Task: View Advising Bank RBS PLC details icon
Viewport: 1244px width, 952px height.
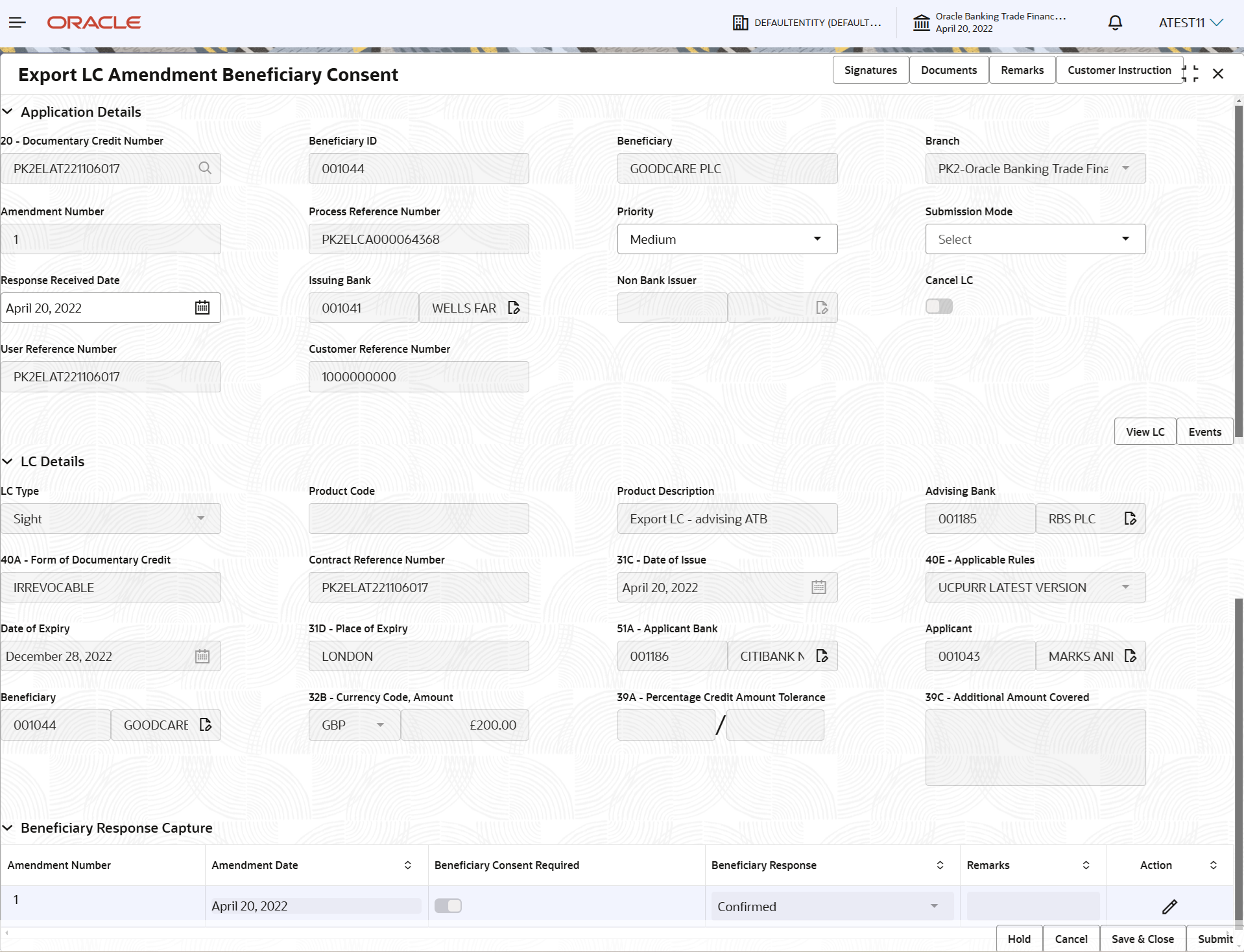Action: 1130,518
